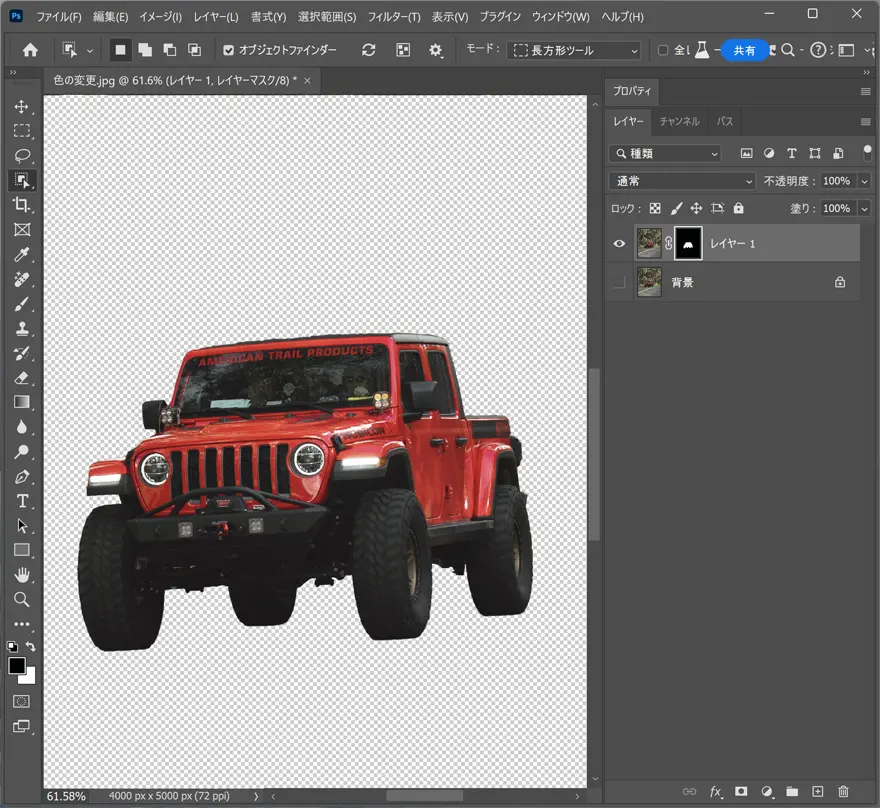880x808 pixels.
Task: Show all objects overlay icon
Action: coord(403,50)
